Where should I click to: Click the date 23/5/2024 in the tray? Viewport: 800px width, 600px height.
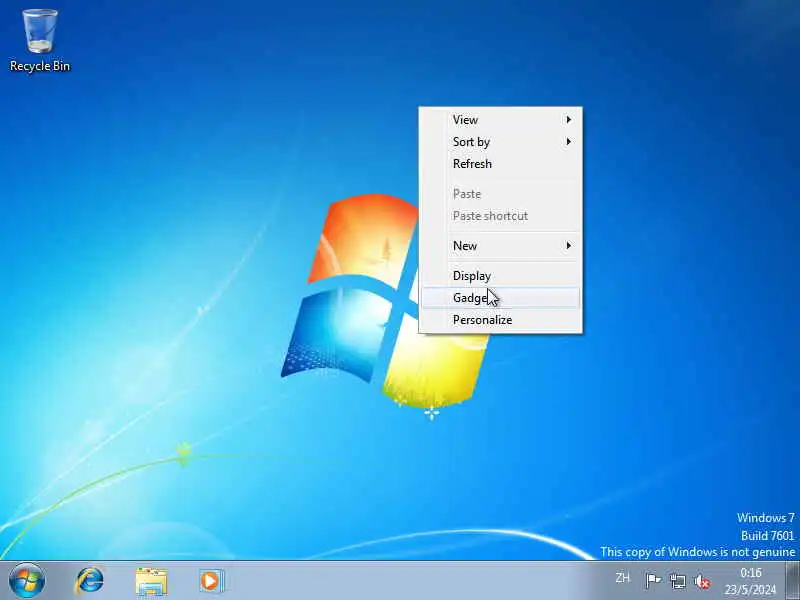(x=751, y=589)
